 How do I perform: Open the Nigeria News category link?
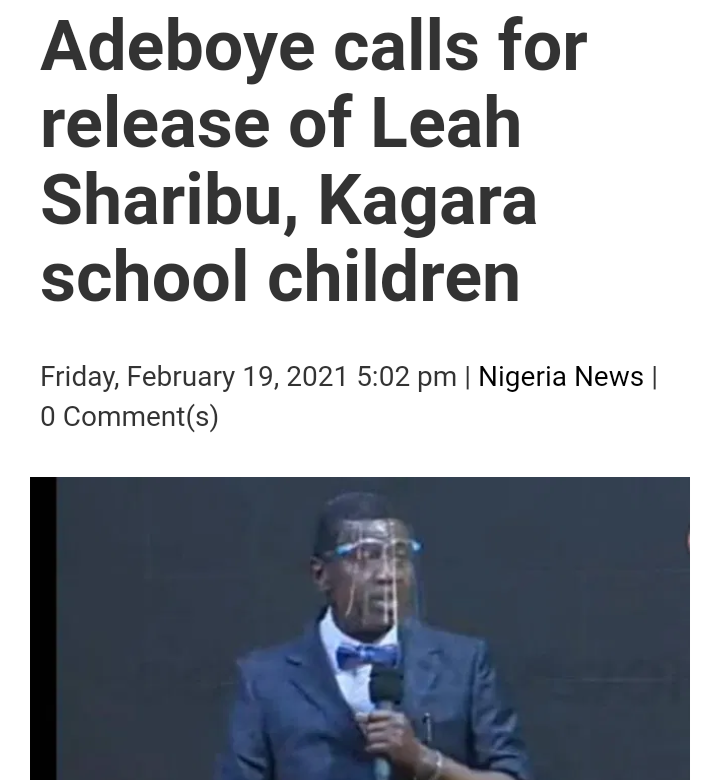(x=561, y=376)
